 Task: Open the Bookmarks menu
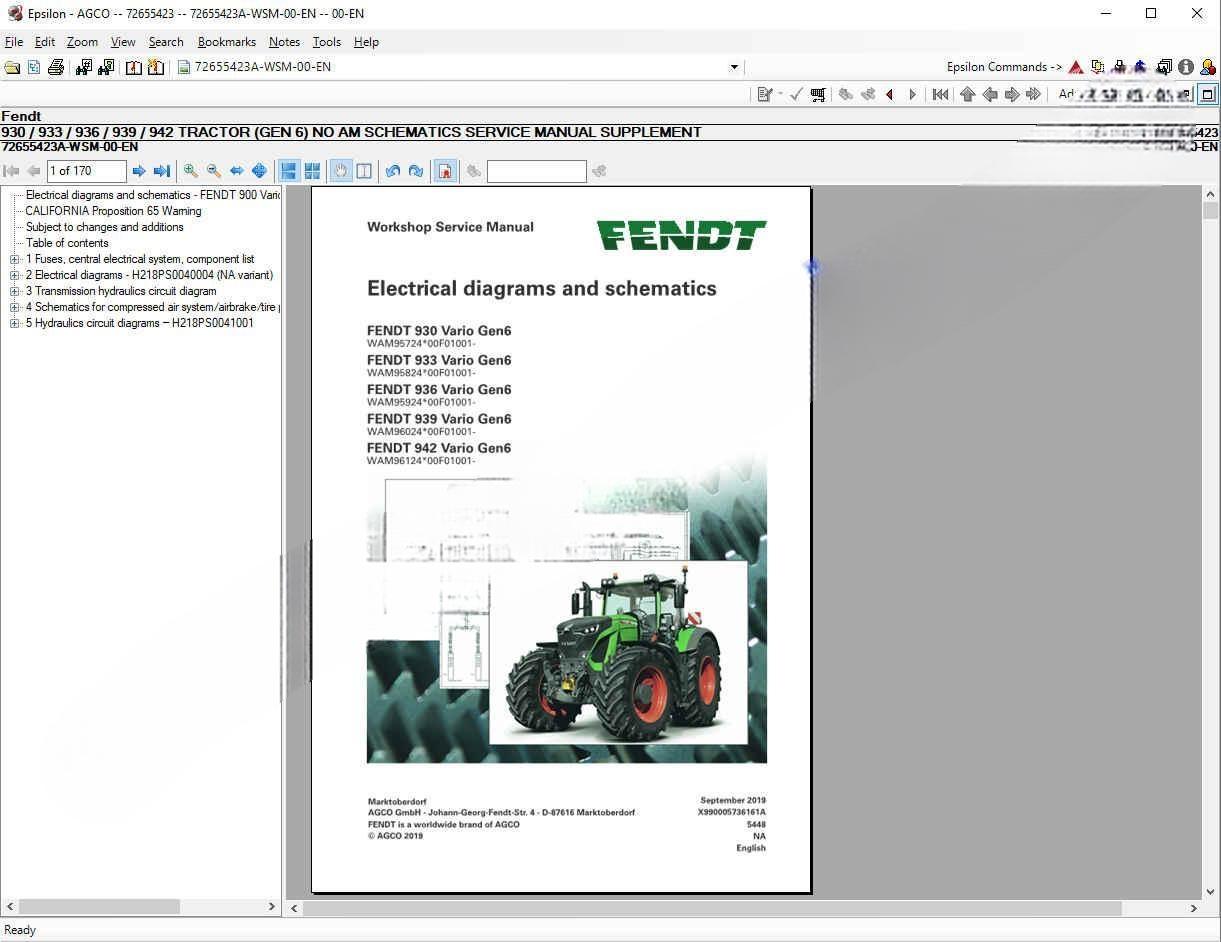pos(226,42)
